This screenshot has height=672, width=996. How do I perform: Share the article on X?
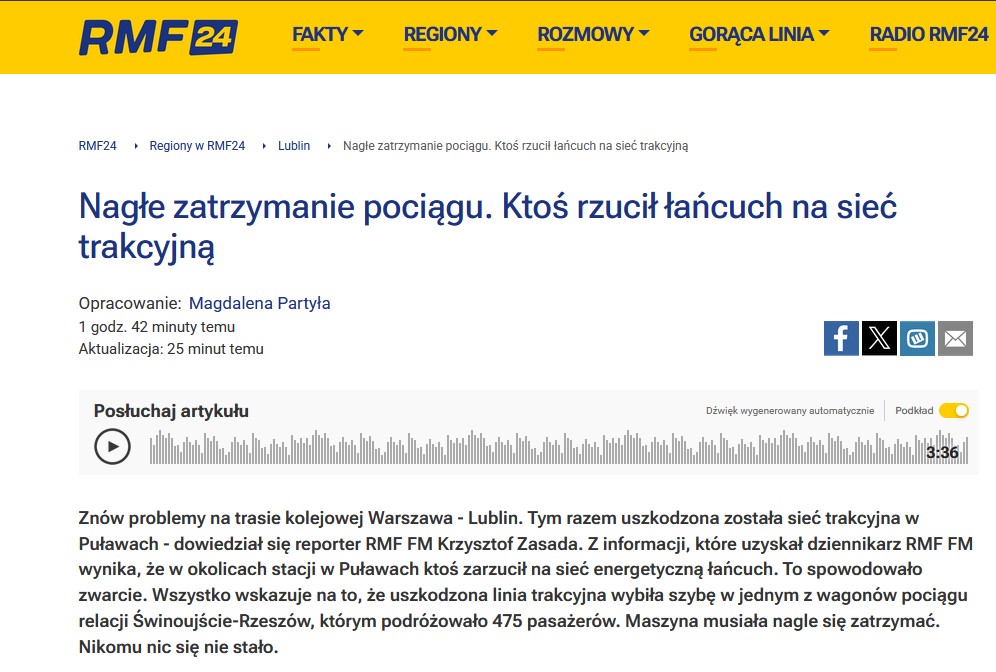coord(879,338)
